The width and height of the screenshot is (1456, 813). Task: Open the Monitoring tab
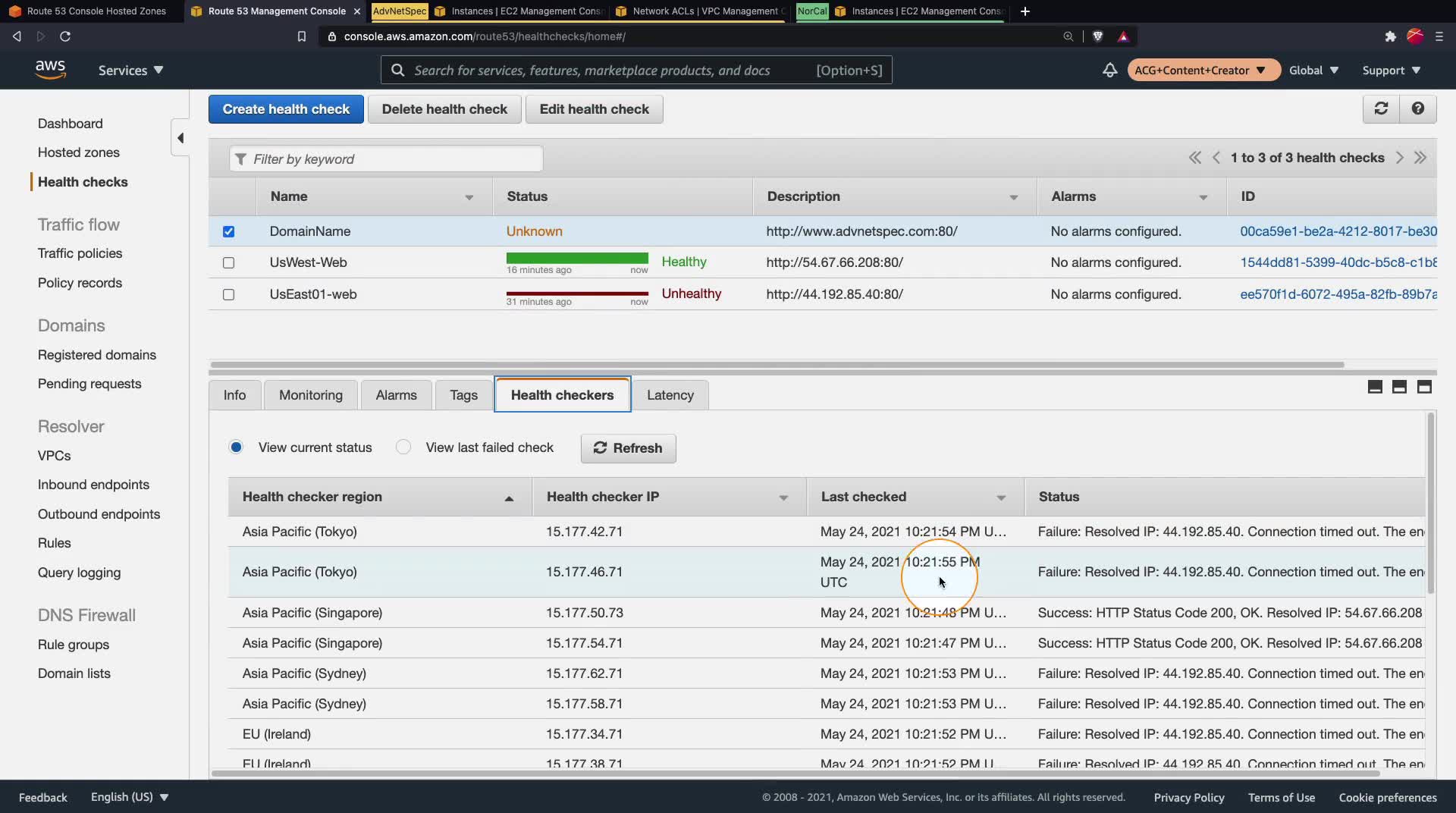(x=310, y=395)
